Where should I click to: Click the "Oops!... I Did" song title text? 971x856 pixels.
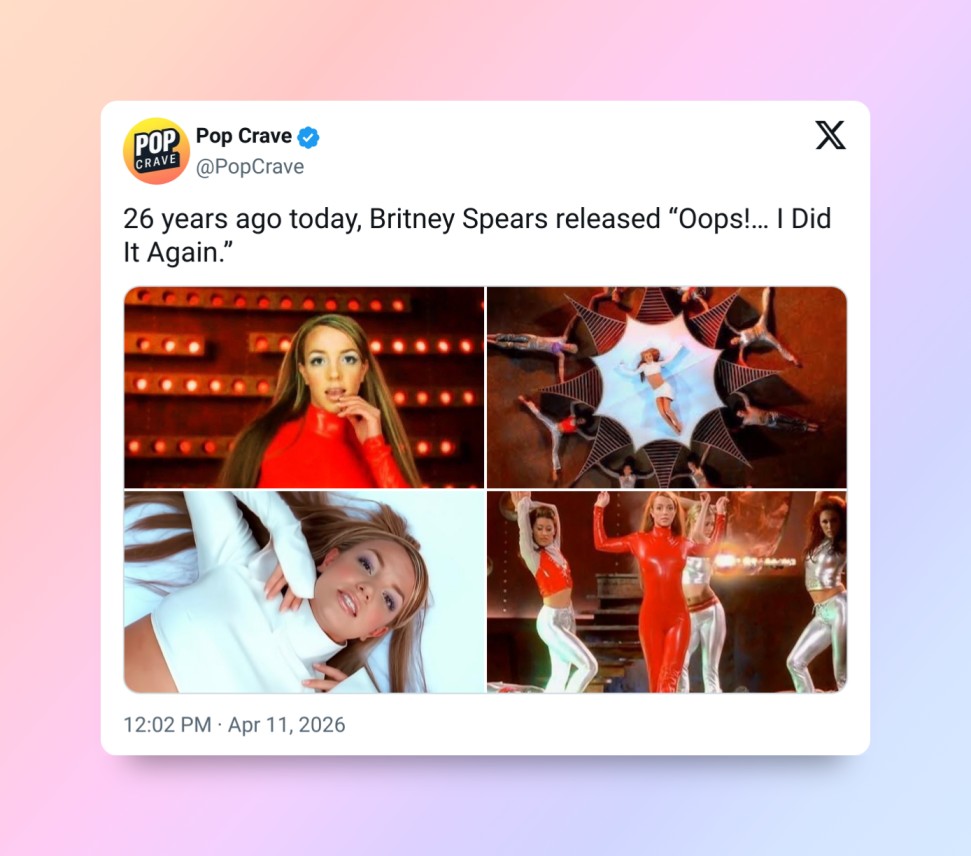(749, 219)
